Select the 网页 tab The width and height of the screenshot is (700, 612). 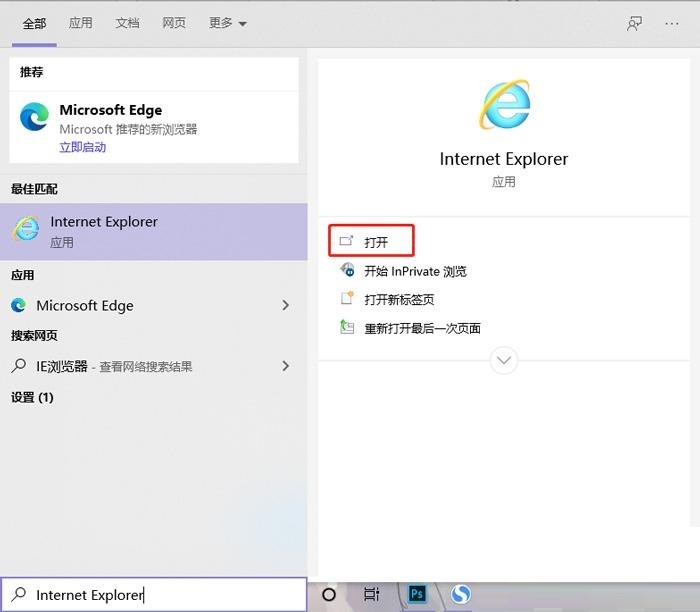point(173,23)
